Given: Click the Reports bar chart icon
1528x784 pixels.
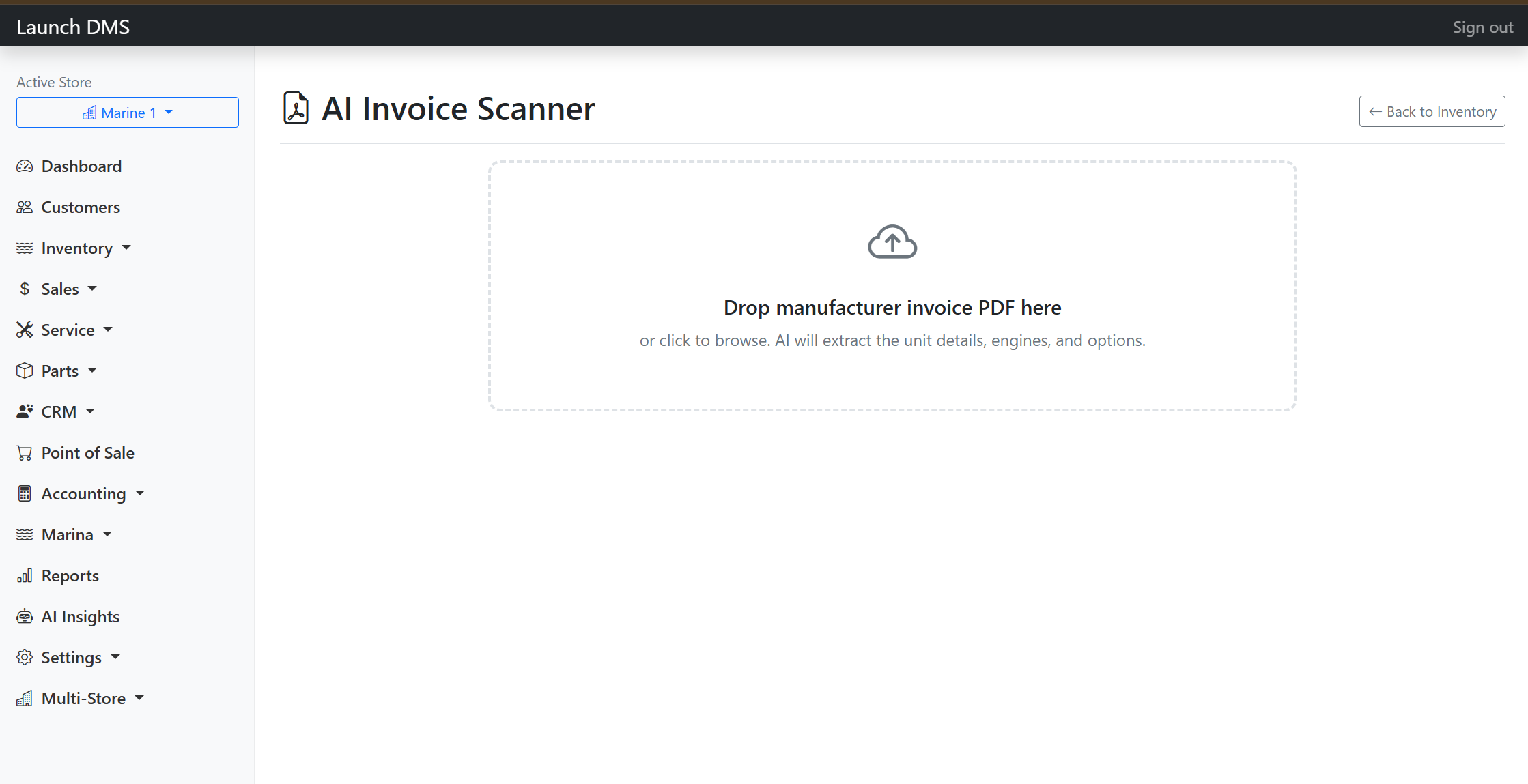Looking at the screenshot, I should click(25, 576).
